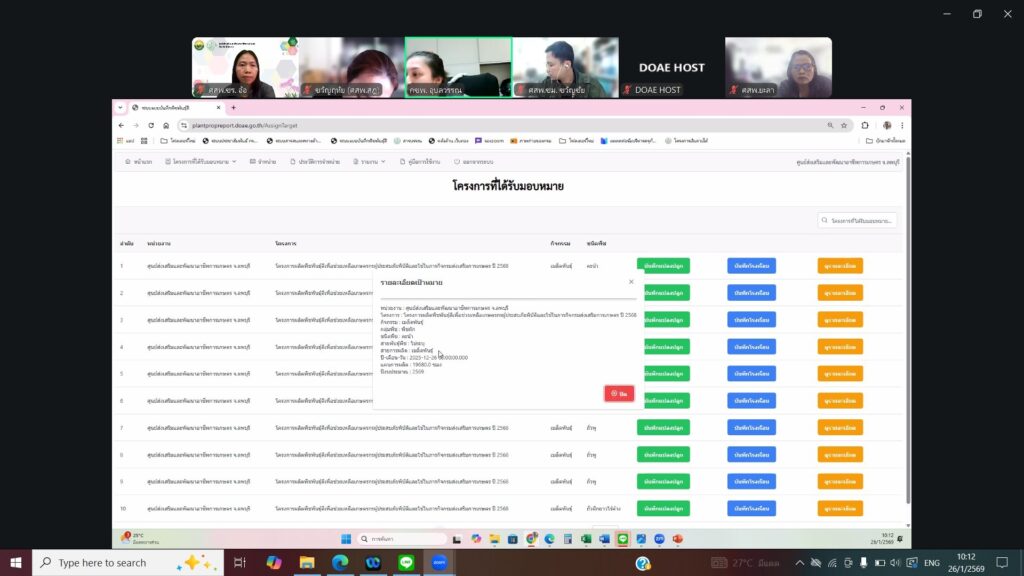Open หน้าแรก home menu item

coord(139,161)
